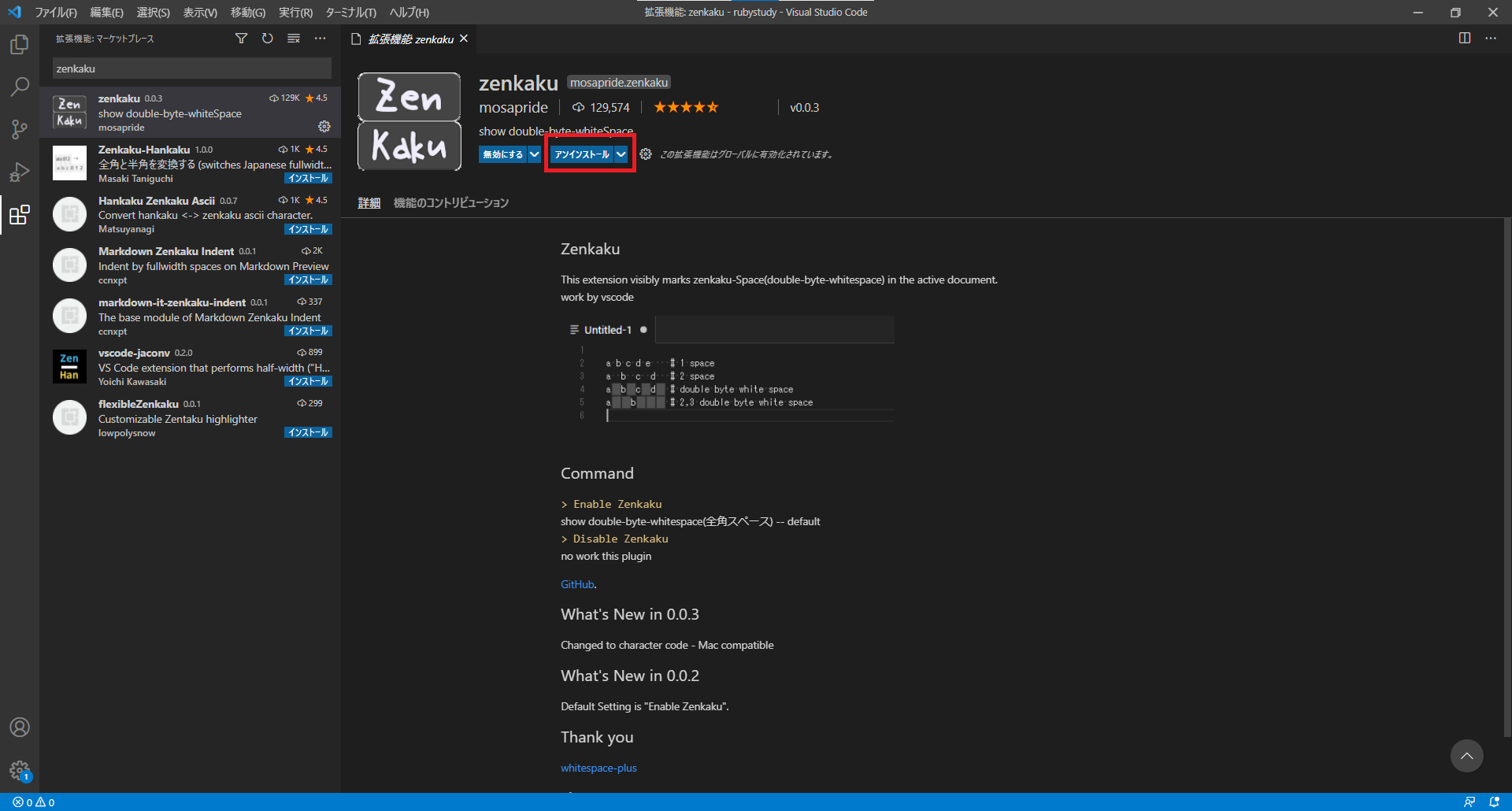This screenshot has width=1512, height=811.
Task: Open 編集(E) menu
Action: click(106, 12)
